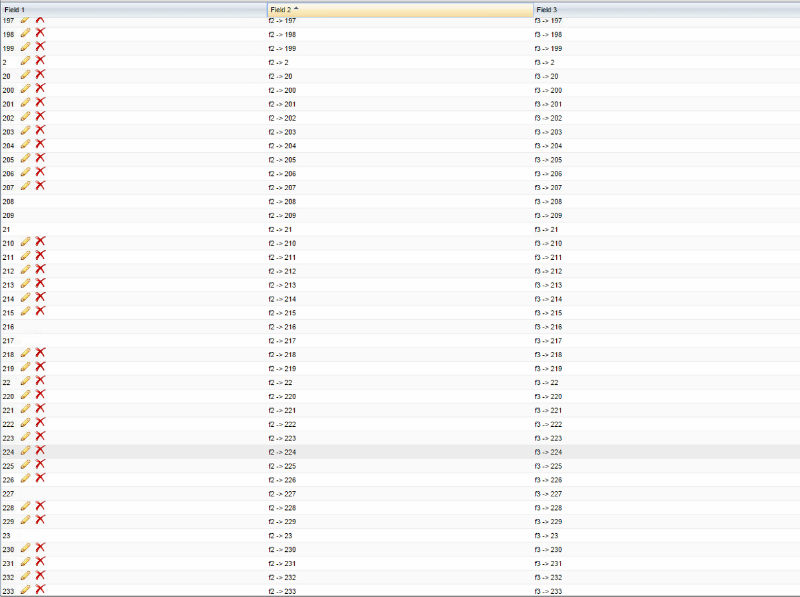The image size is (800, 597).
Task: Toggle the sort arrow on Field 2
Action: pos(296,9)
